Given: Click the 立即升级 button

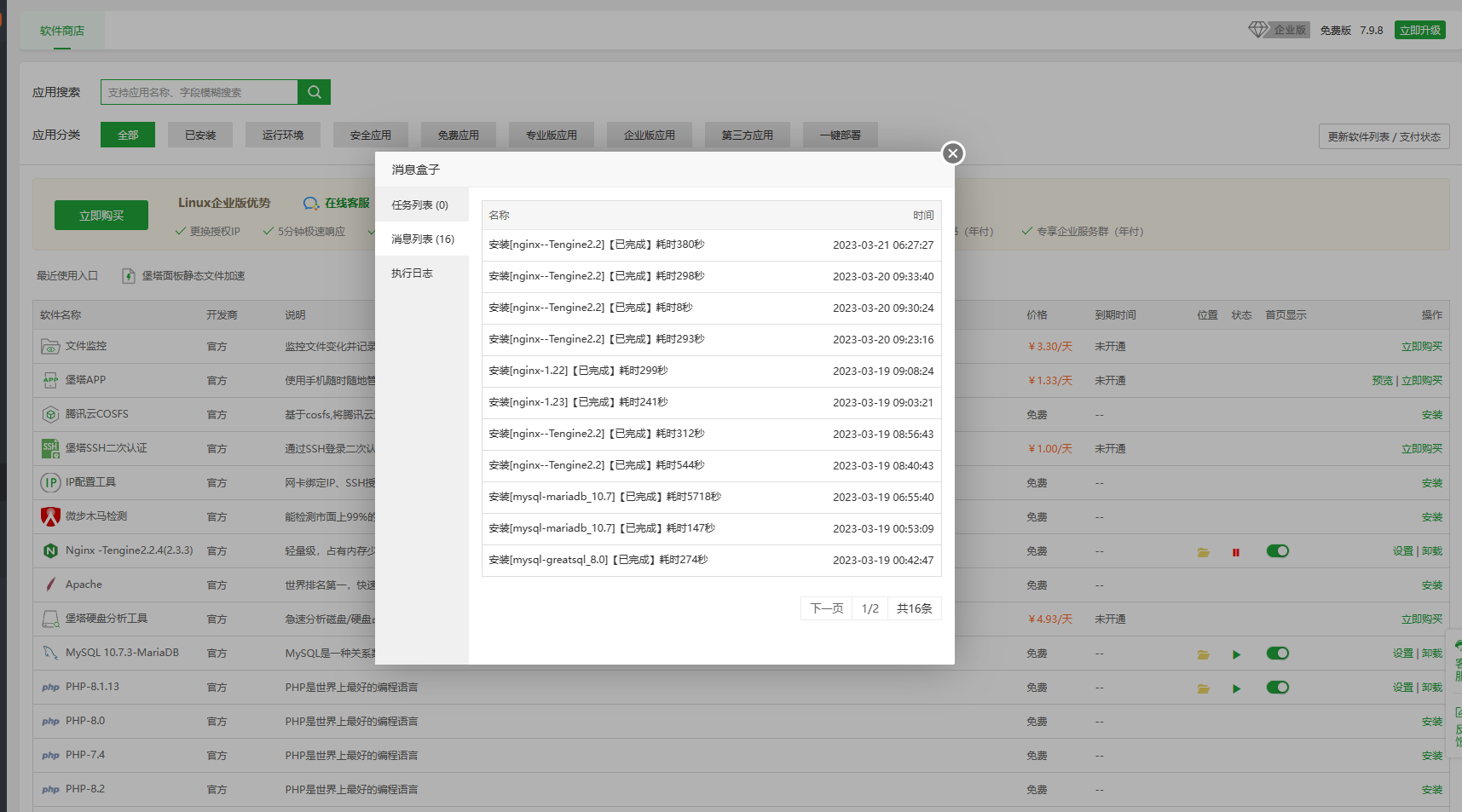Looking at the screenshot, I should pyautogui.click(x=1420, y=30).
